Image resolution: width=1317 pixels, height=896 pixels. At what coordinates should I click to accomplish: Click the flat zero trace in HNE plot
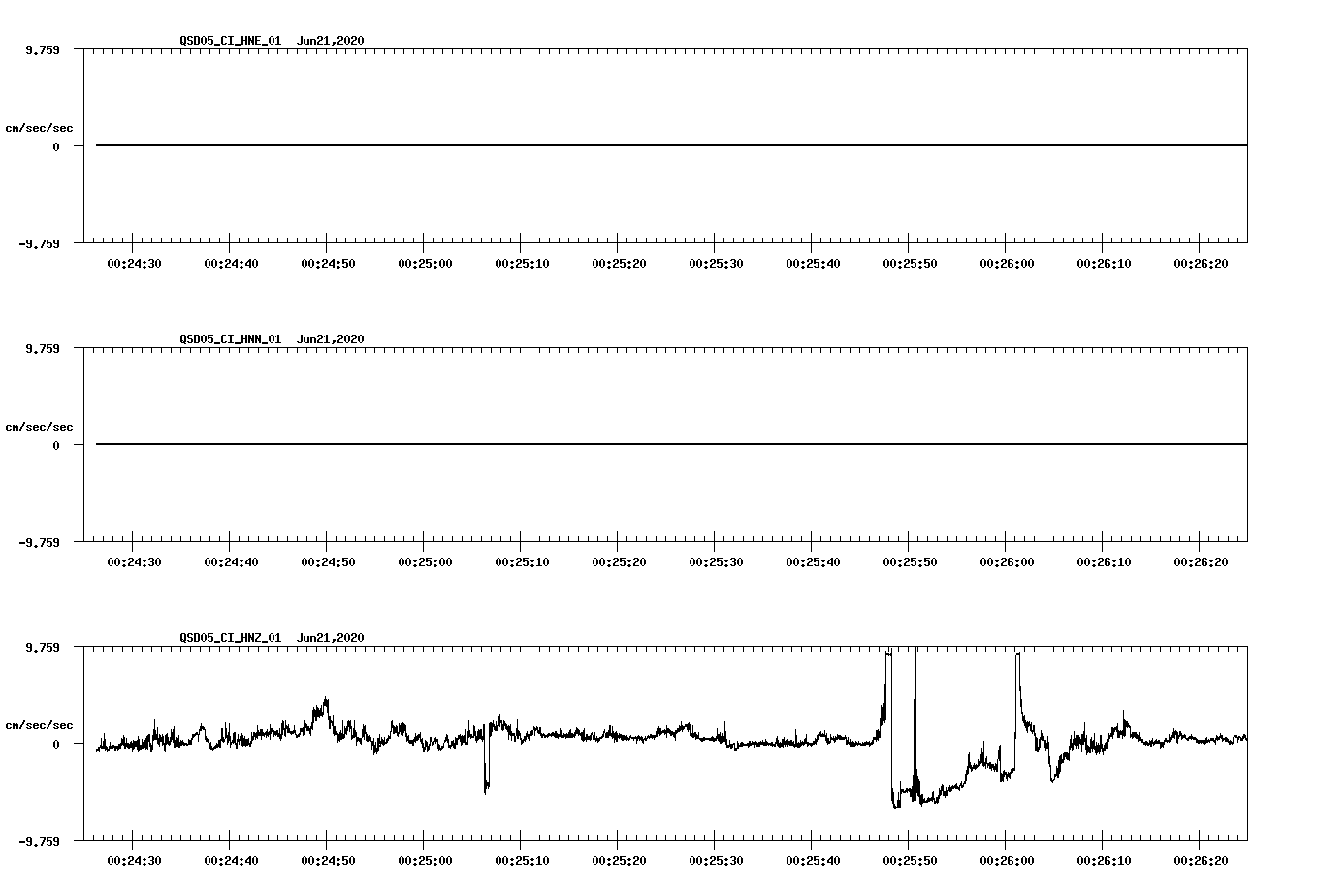click(x=671, y=145)
